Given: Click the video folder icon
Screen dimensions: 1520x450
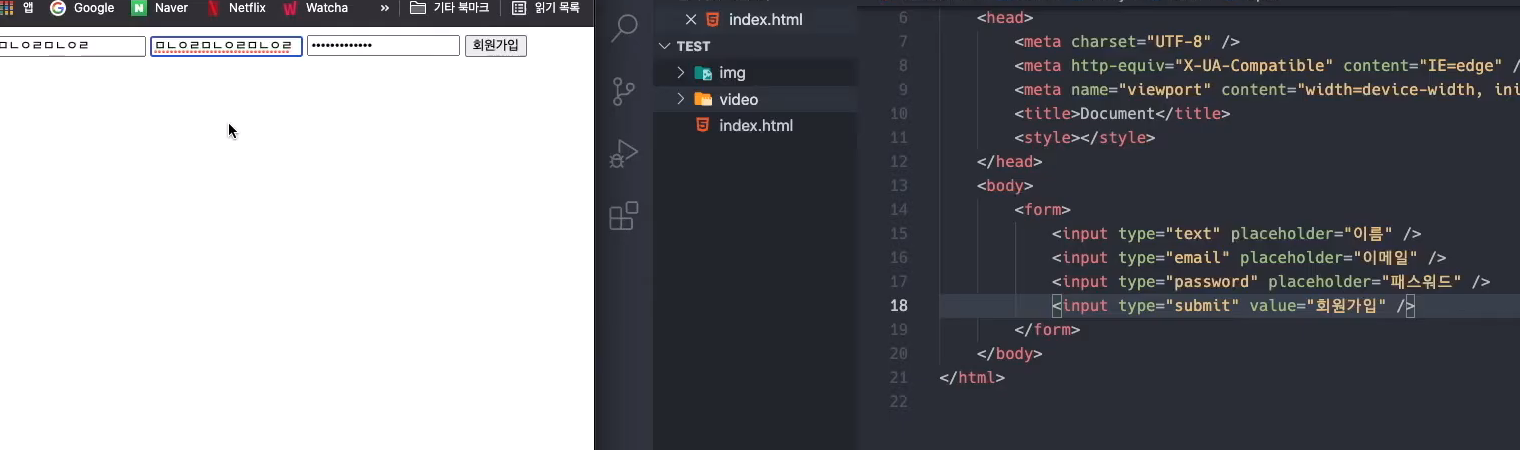Looking at the screenshot, I should [703, 99].
